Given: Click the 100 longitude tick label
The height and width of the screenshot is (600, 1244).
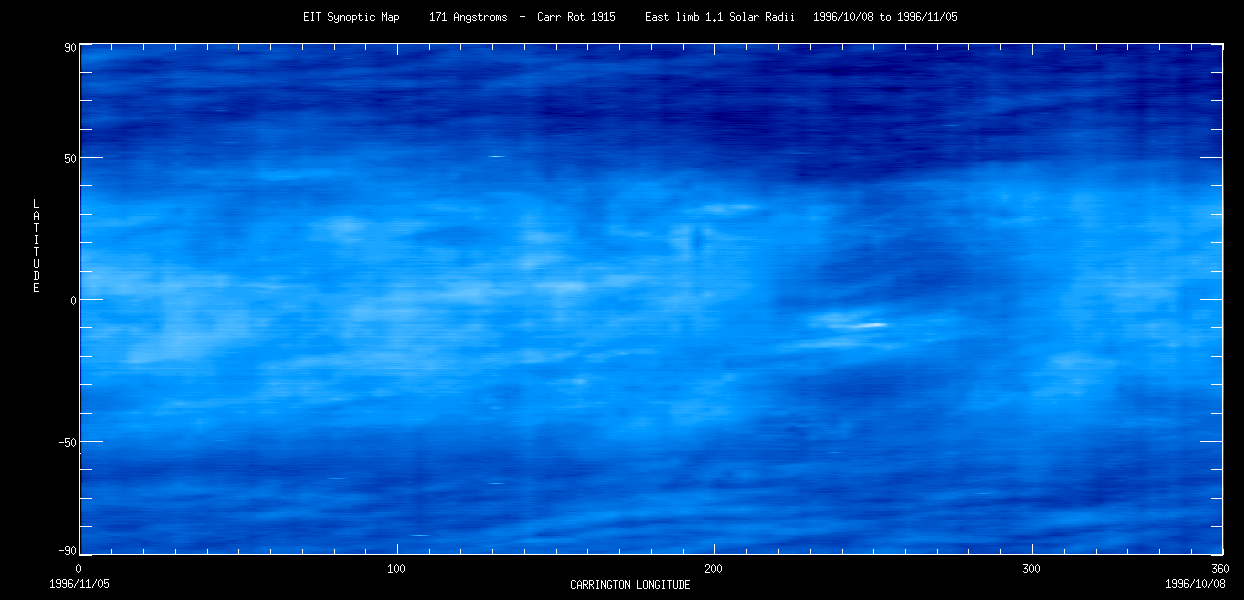Looking at the screenshot, I should tap(397, 569).
